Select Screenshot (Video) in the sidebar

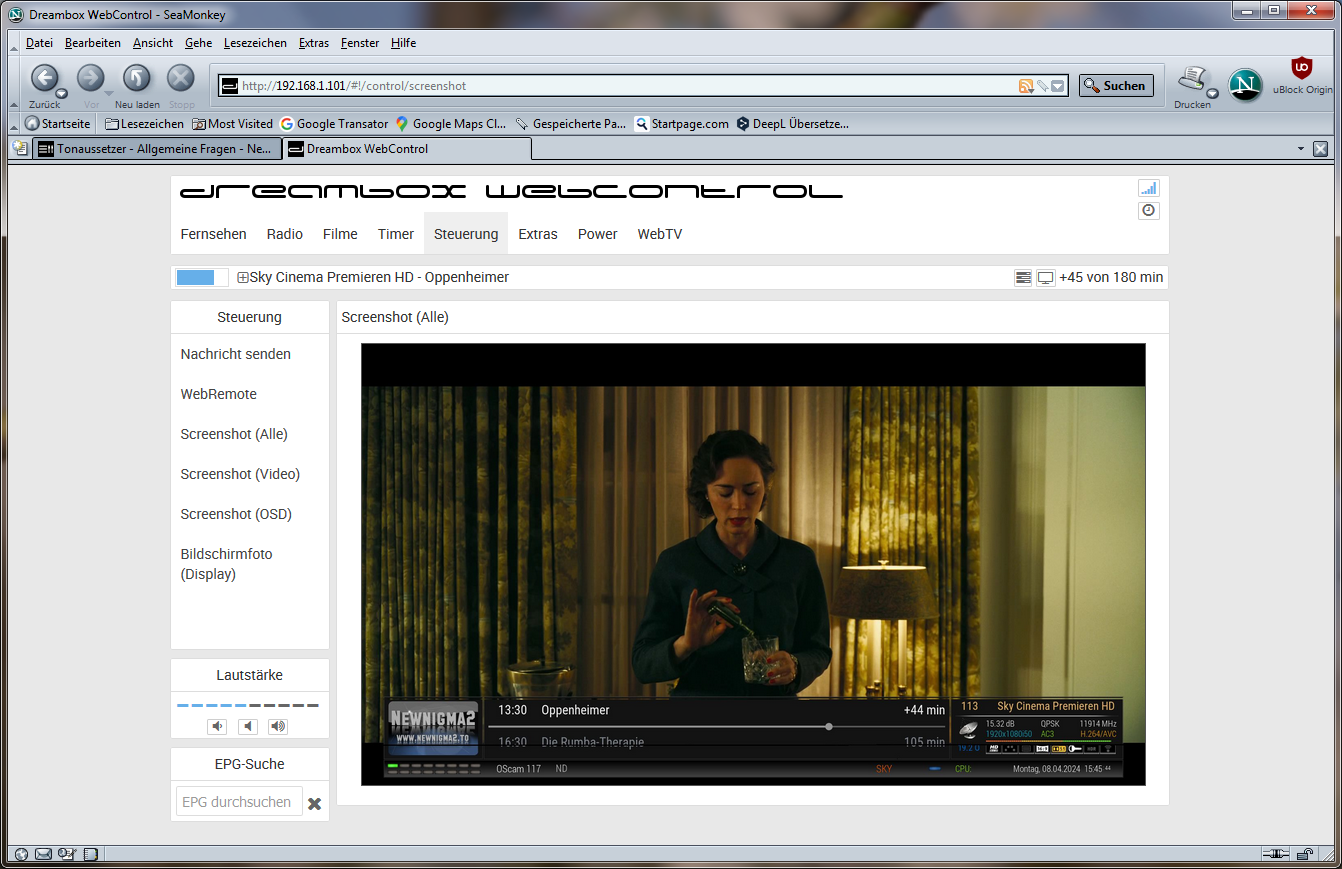click(240, 474)
